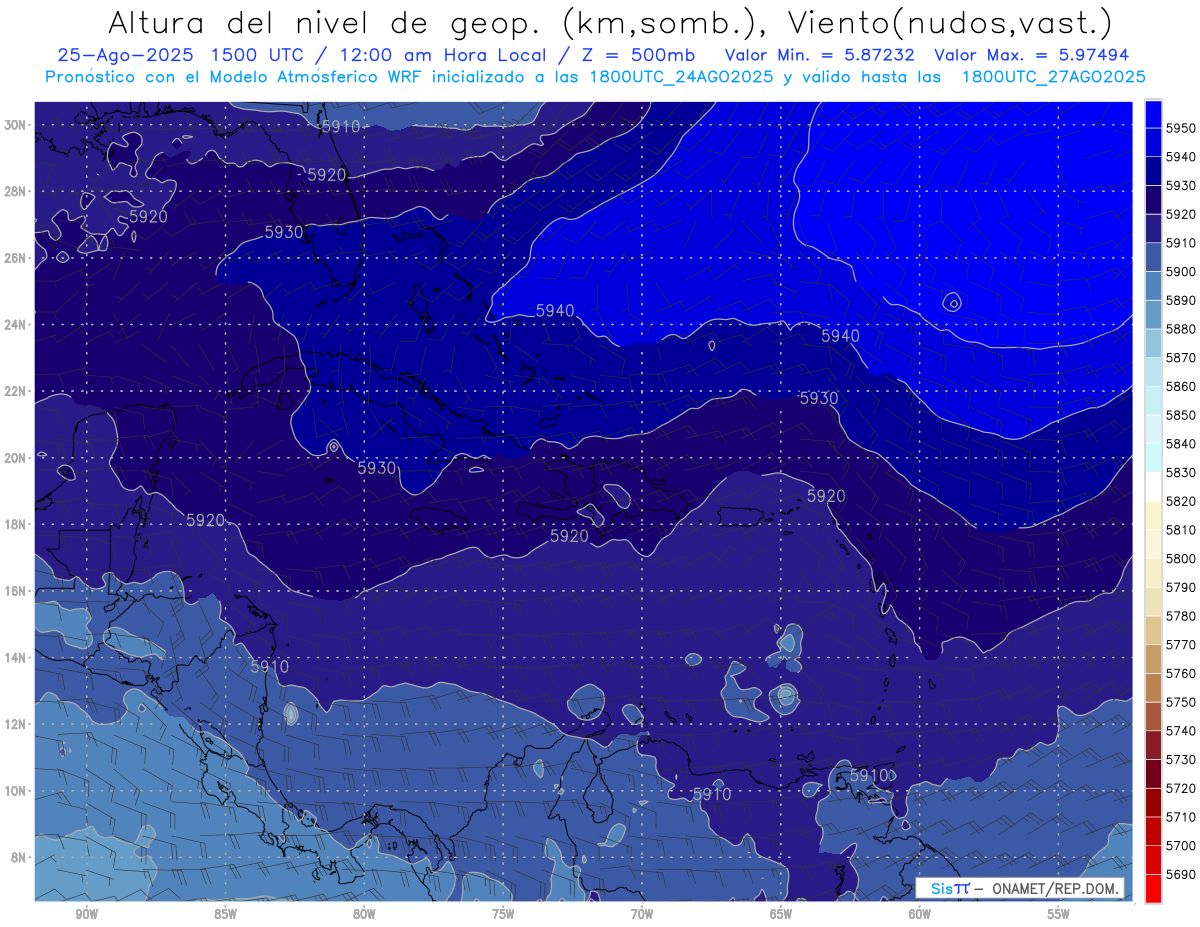Pick the white swatch between 5830 and 5820
The height and width of the screenshot is (927, 1200).
click(1153, 487)
